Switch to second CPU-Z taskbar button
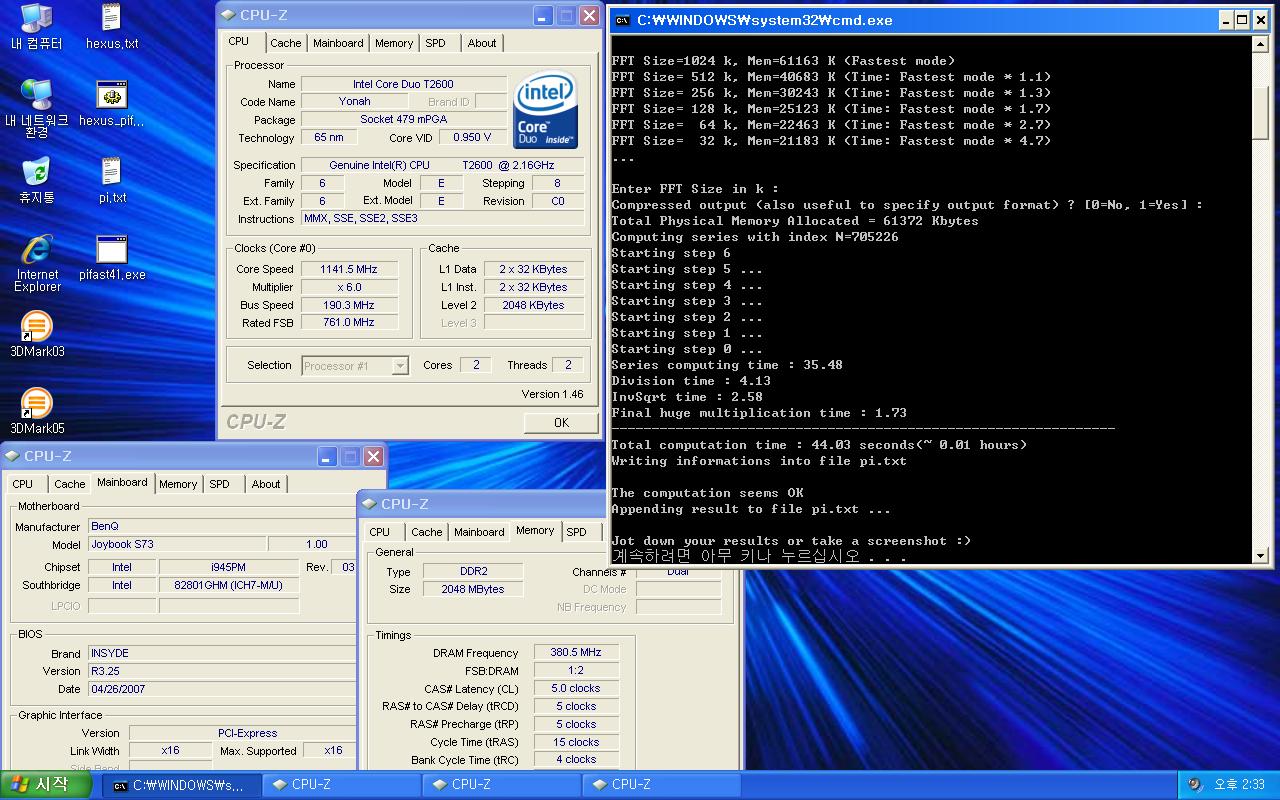Screen dimensions: 1280x800 [x=501, y=785]
